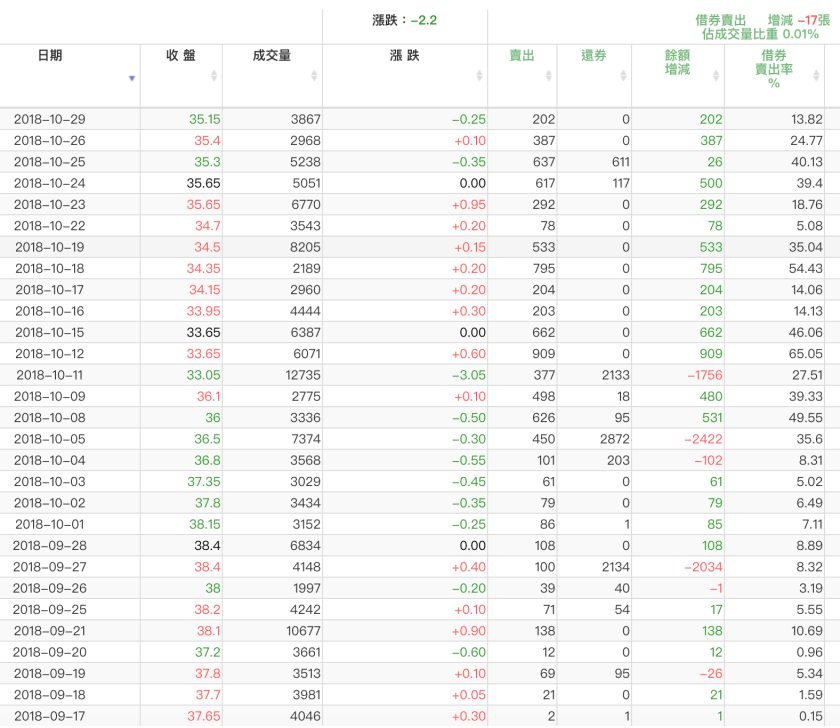Toggle descending sort on the 收盤 header

[x=215, y=75]
